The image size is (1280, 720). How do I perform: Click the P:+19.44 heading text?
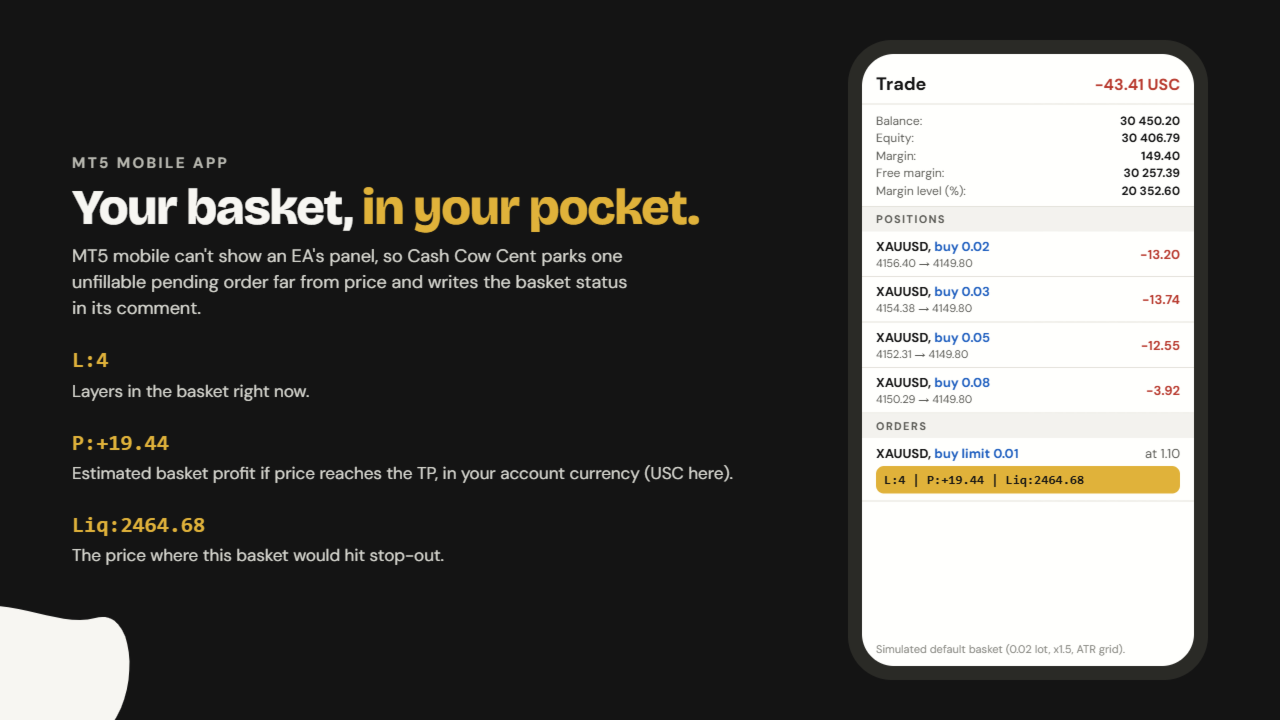tap(121, 443)
